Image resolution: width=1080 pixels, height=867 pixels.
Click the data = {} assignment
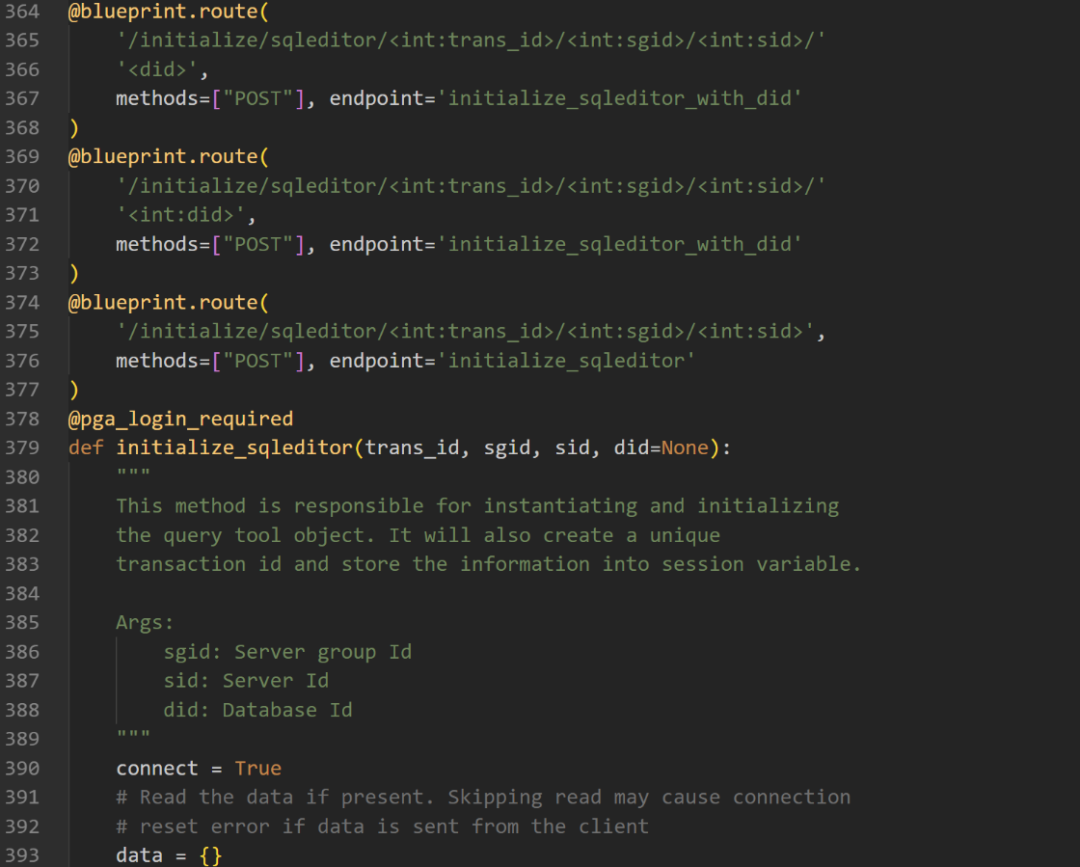169,856
